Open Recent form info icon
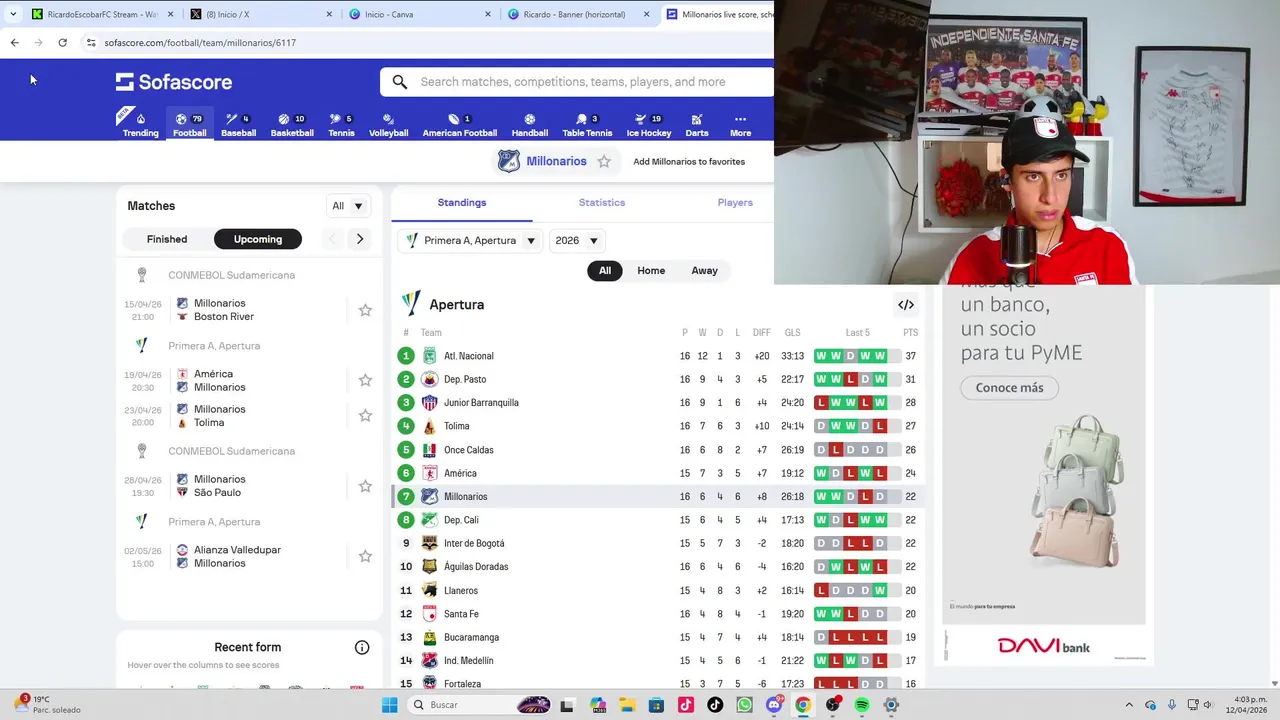This screenshot has width=1280, height=720. click(x=362, y=647)
